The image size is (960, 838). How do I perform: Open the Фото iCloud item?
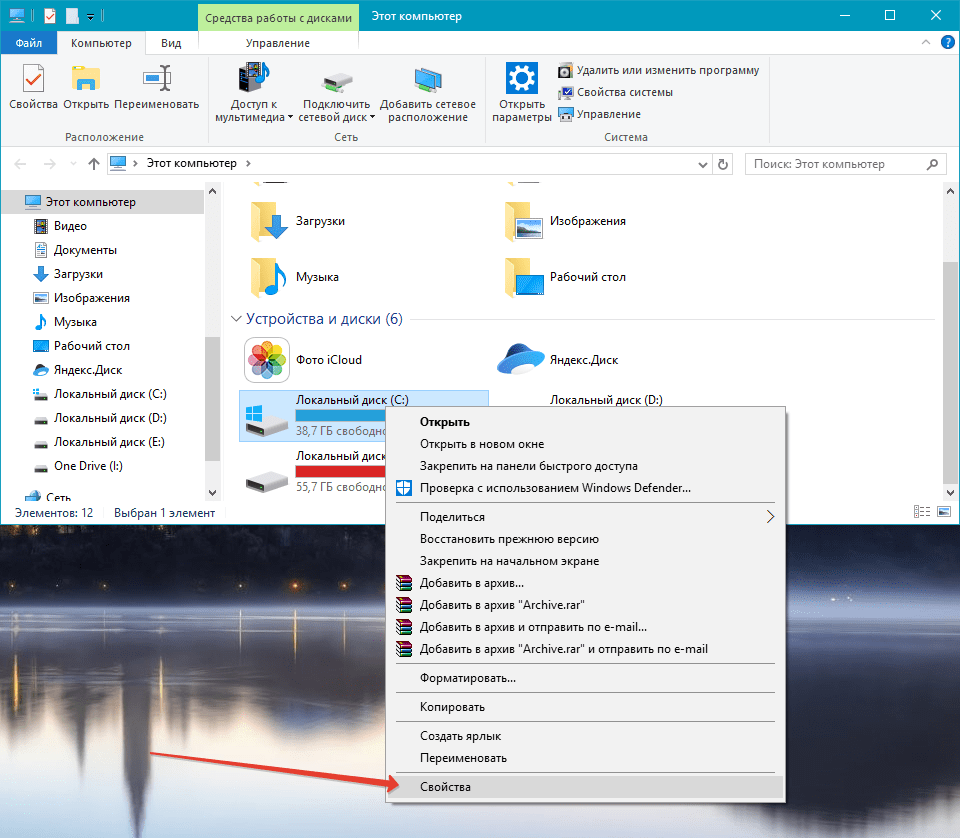click(x=266, y=360)
